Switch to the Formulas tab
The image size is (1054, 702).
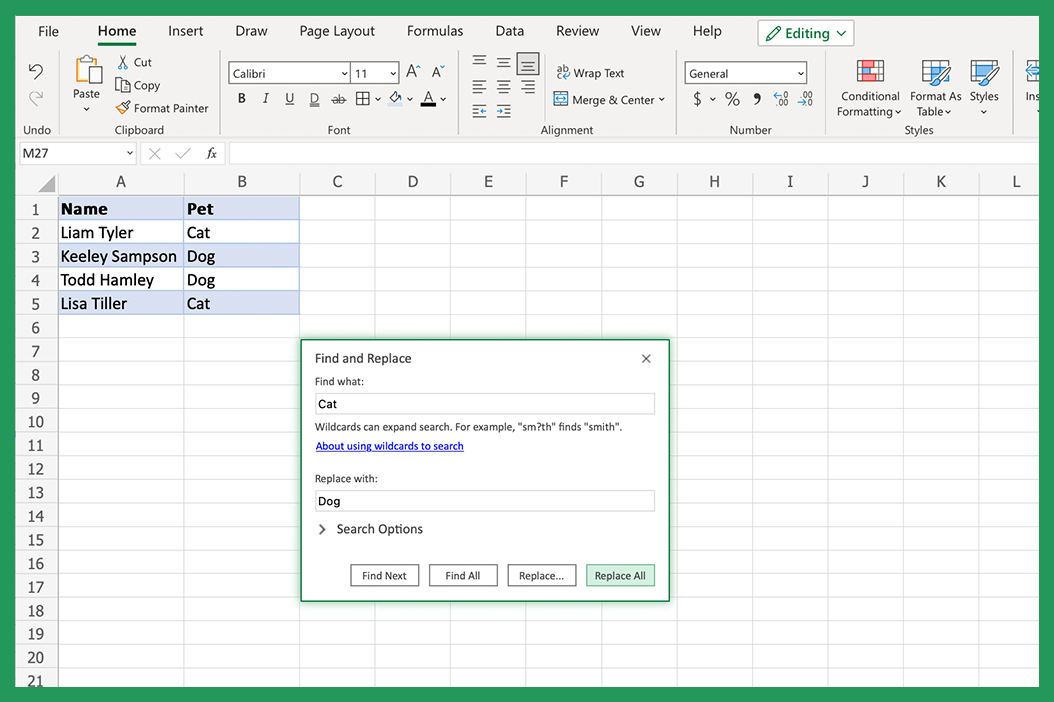(434, 31)
